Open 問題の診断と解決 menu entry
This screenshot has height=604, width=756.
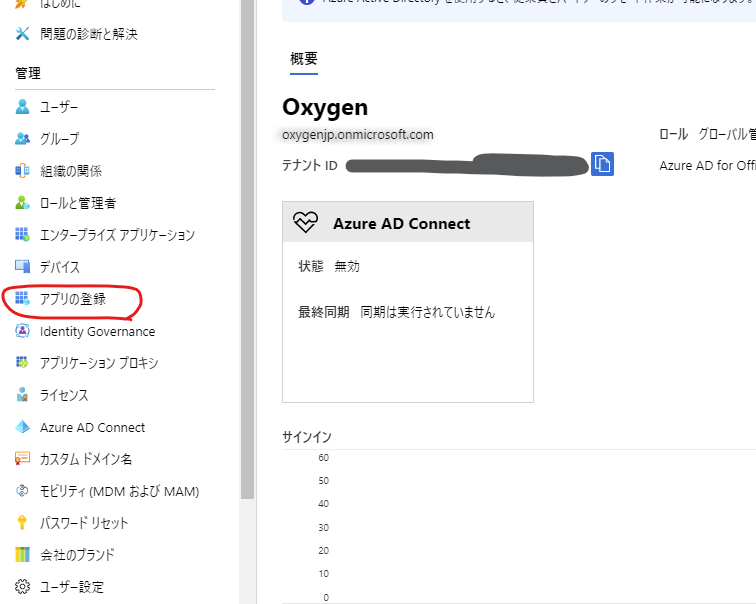click(x=89, y=34)
